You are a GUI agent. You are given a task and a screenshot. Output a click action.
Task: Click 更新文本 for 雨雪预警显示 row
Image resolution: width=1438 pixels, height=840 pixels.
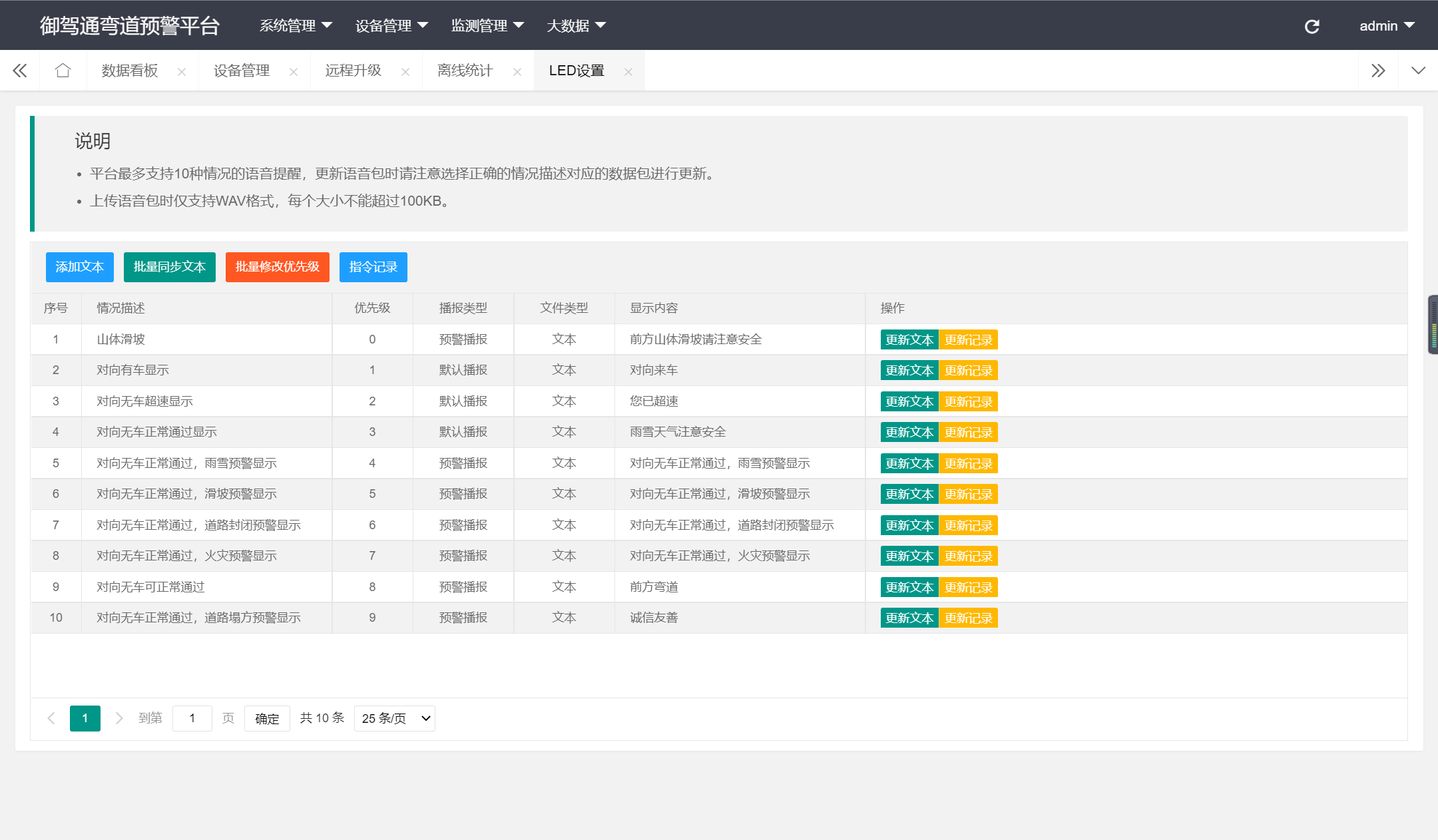tap(909, 463)
